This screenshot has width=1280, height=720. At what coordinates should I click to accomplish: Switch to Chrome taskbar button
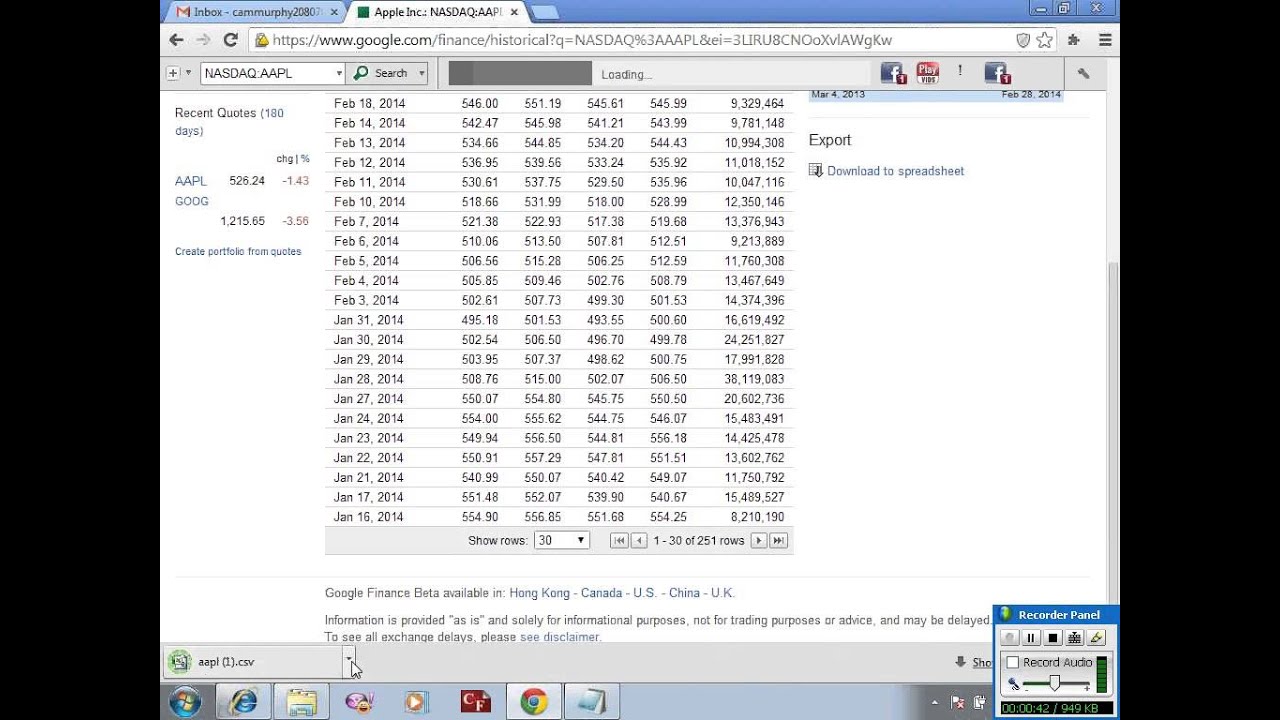pos(533,702)
